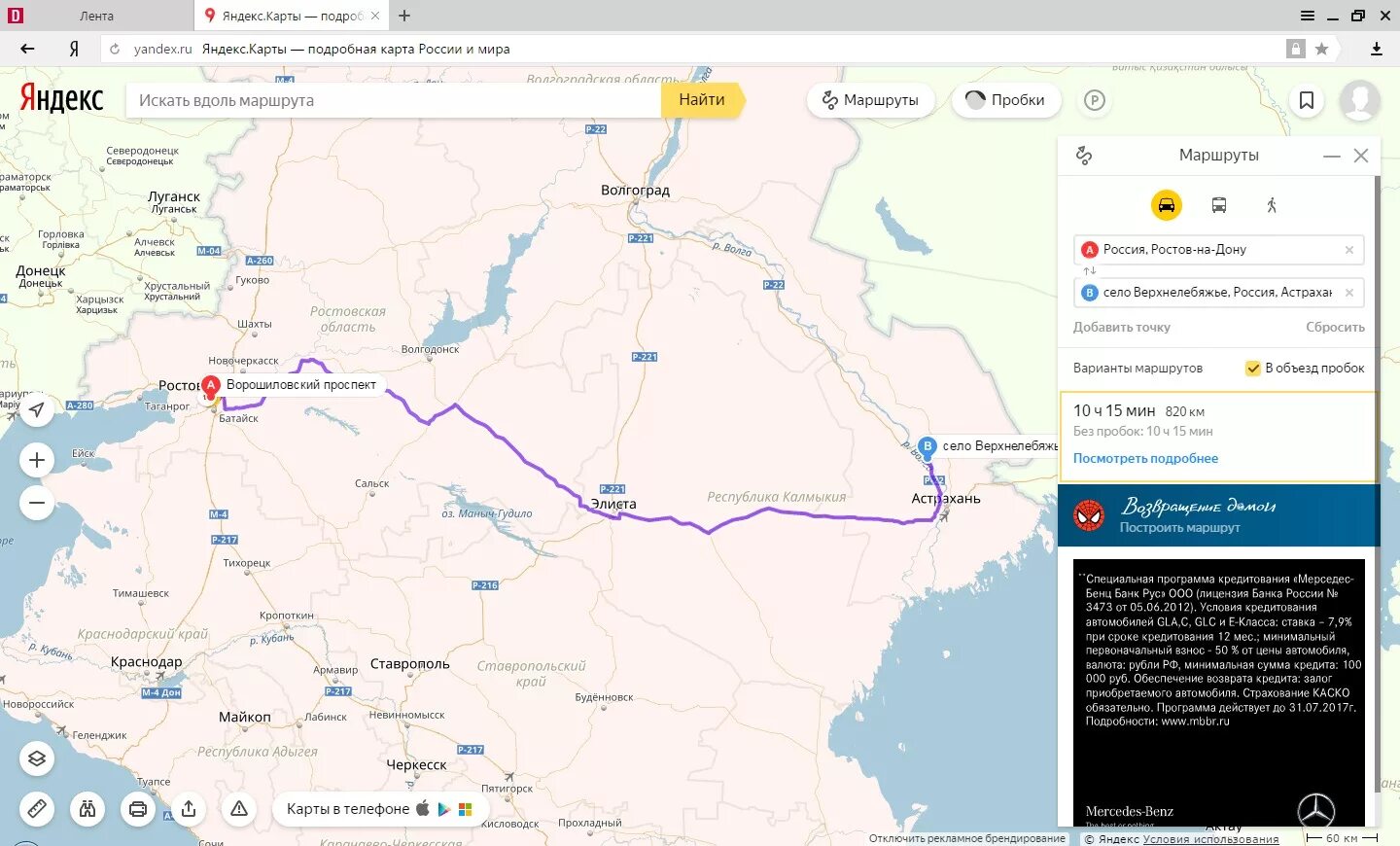This screenshot has width=1400, height=846.
Task: Click Mercedes-Benz ad banner
Action: click(x=1219, y=694)
